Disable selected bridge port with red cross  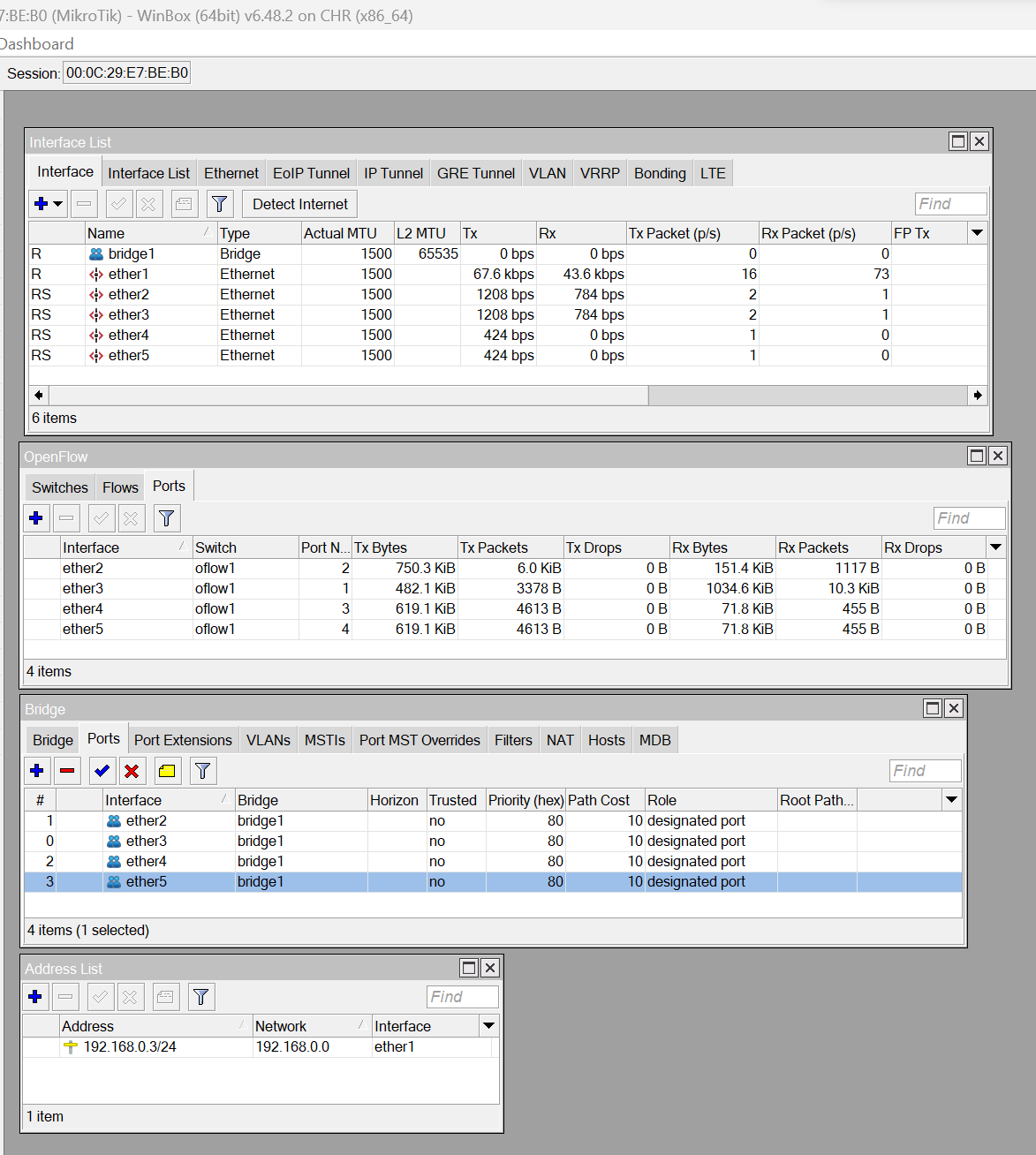132,771
